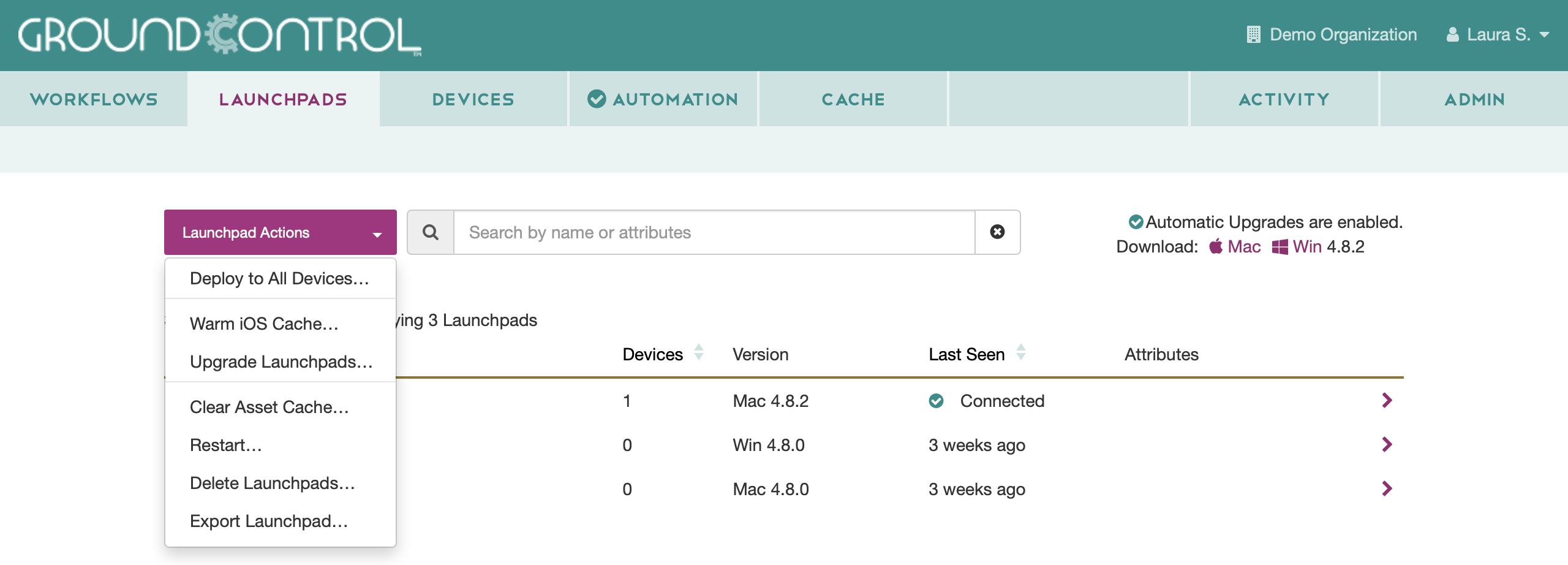Go to the Devices tab

pos(473,99)
